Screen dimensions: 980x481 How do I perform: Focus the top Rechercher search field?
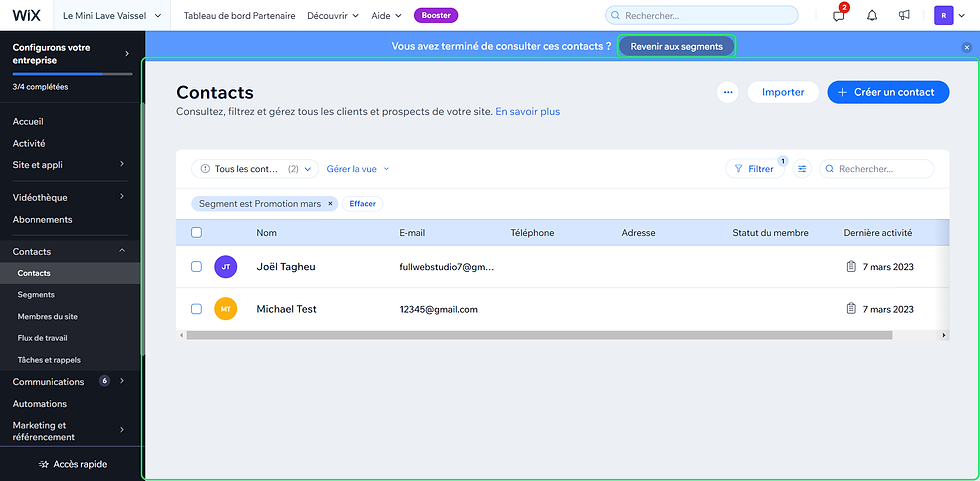click(701, 16)
